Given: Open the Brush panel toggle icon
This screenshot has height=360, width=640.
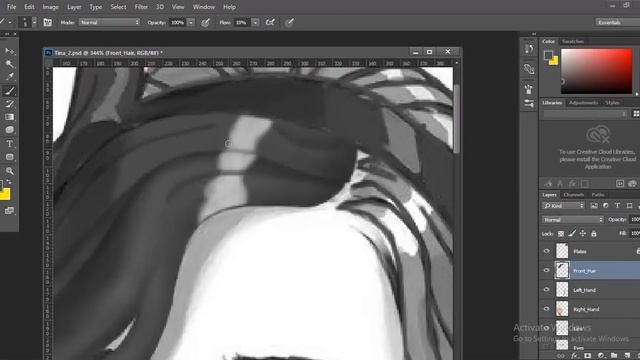Looking at the screenshot, I should point(48,22).
